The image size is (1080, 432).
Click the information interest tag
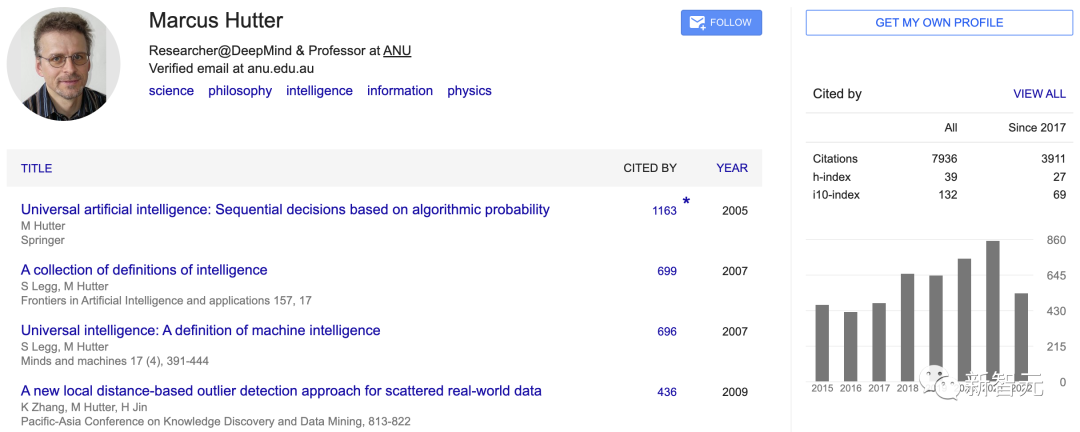[x=400, y=91]
